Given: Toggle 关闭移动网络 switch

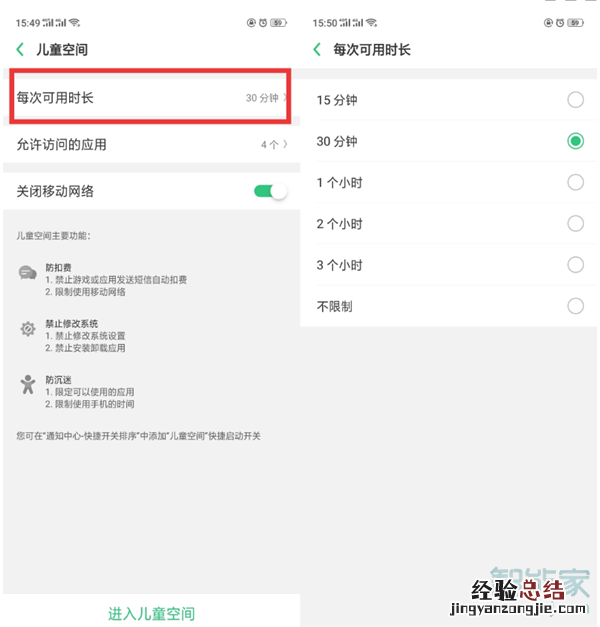Looking at the screenshot, I should point(270,191).
